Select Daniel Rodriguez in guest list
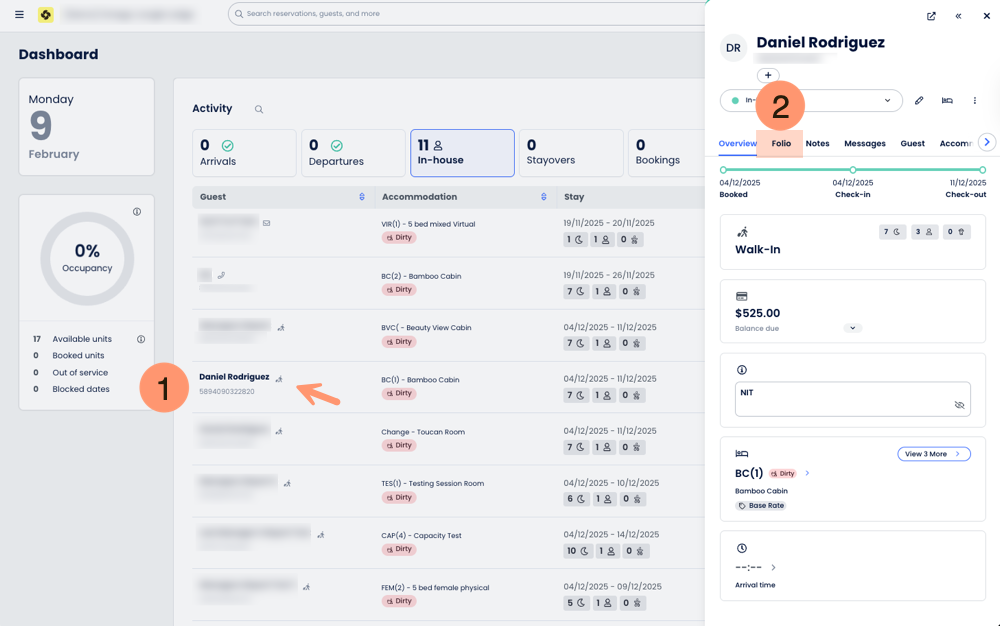The image size is (1000, 626). tap(234, 377)
